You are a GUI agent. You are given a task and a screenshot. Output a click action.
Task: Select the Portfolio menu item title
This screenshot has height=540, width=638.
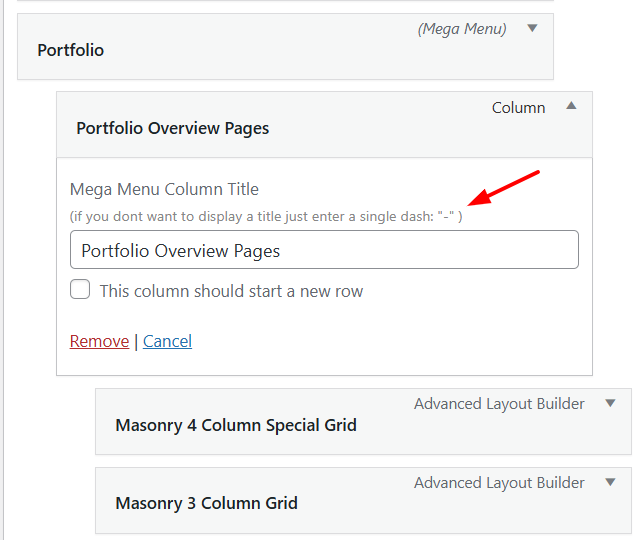(x=70, y=50)
